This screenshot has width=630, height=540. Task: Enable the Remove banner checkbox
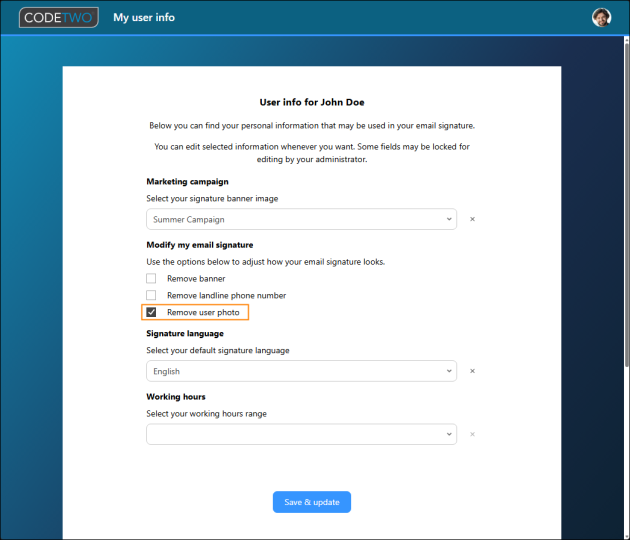point(151,278)
